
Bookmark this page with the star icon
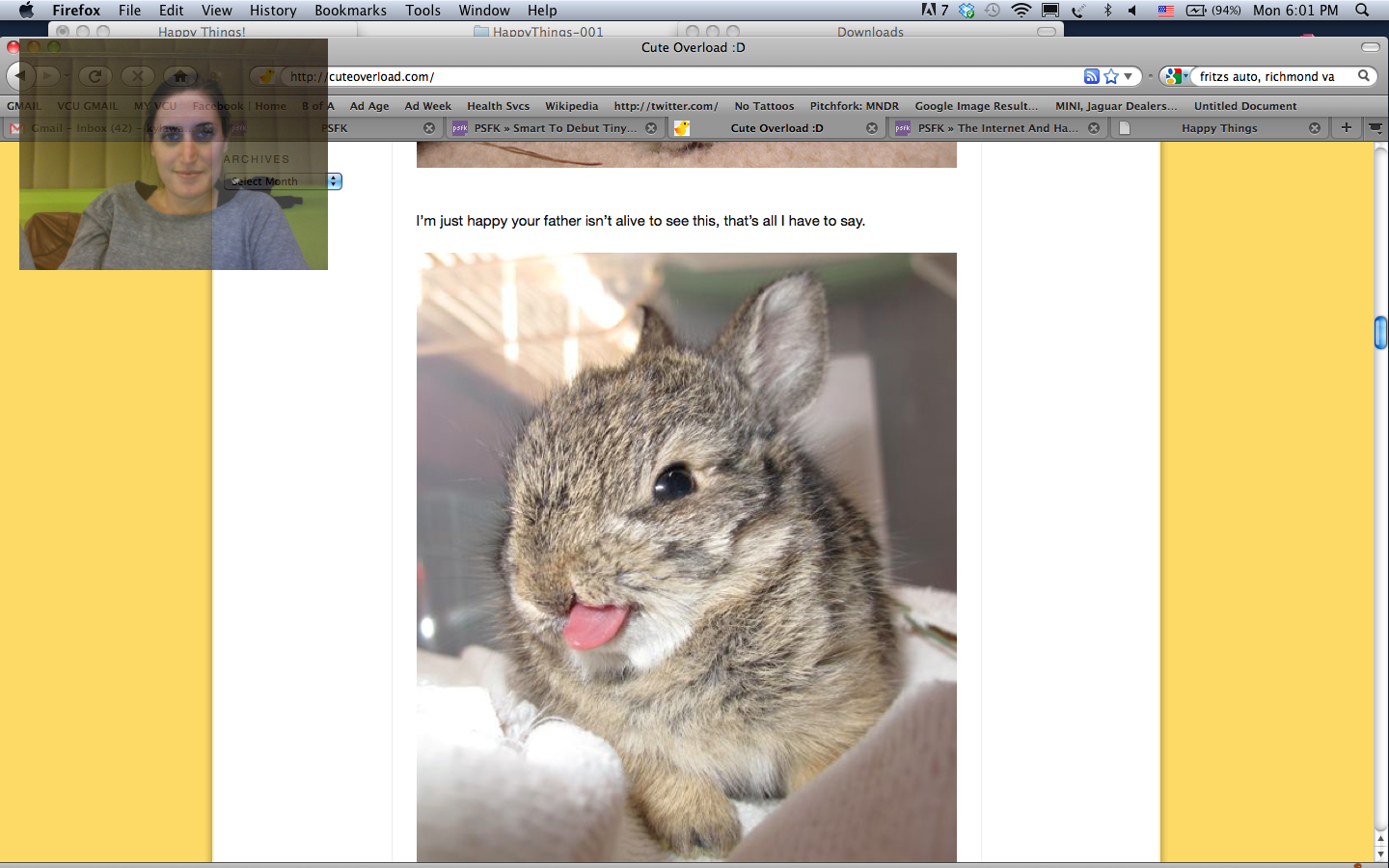coord(1110,76)
